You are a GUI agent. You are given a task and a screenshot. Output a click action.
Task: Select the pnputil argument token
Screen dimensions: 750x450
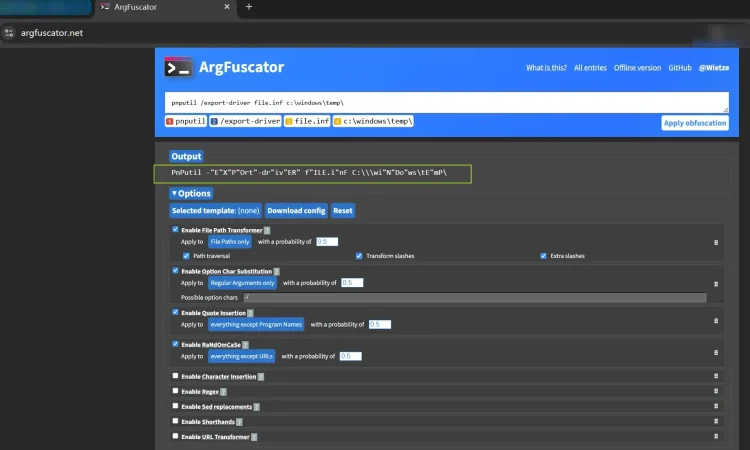pos(186,121)
